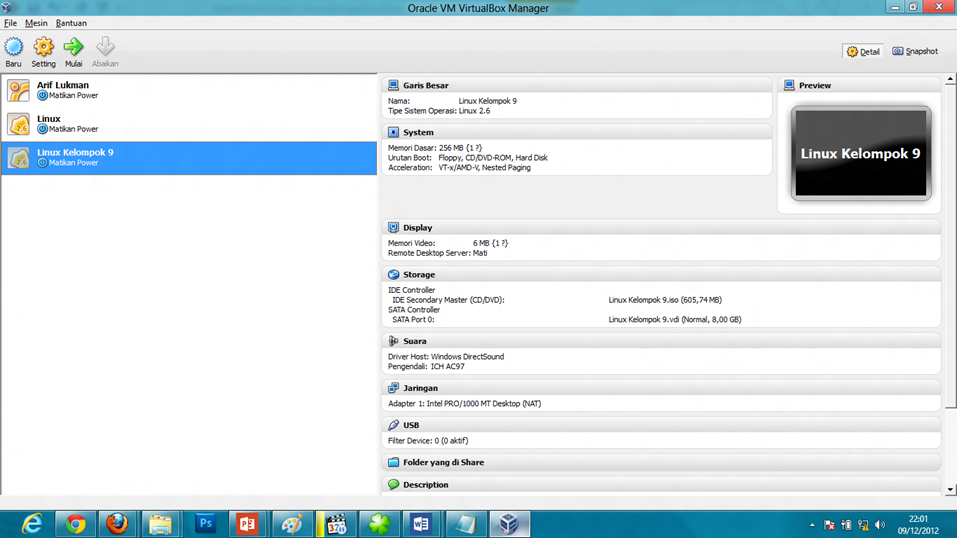Screen dimensions: 957x538
Task: Click the Jaringan network section icon
Action: [x=394, y=388]
